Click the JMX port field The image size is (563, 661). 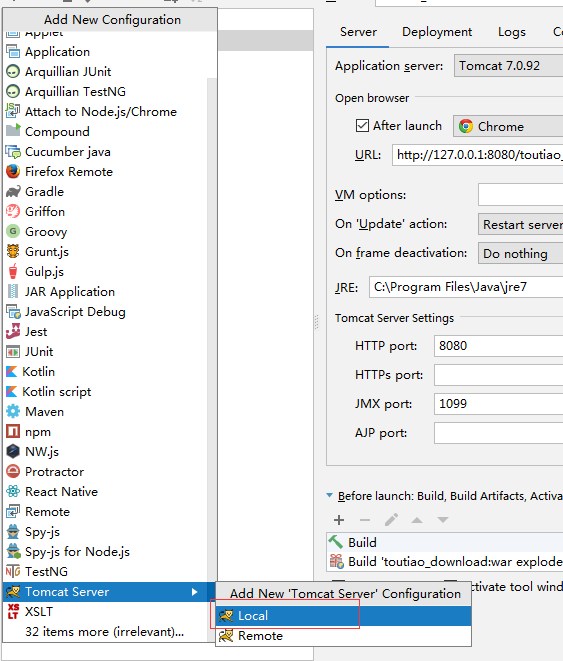[x=499, y=404]
